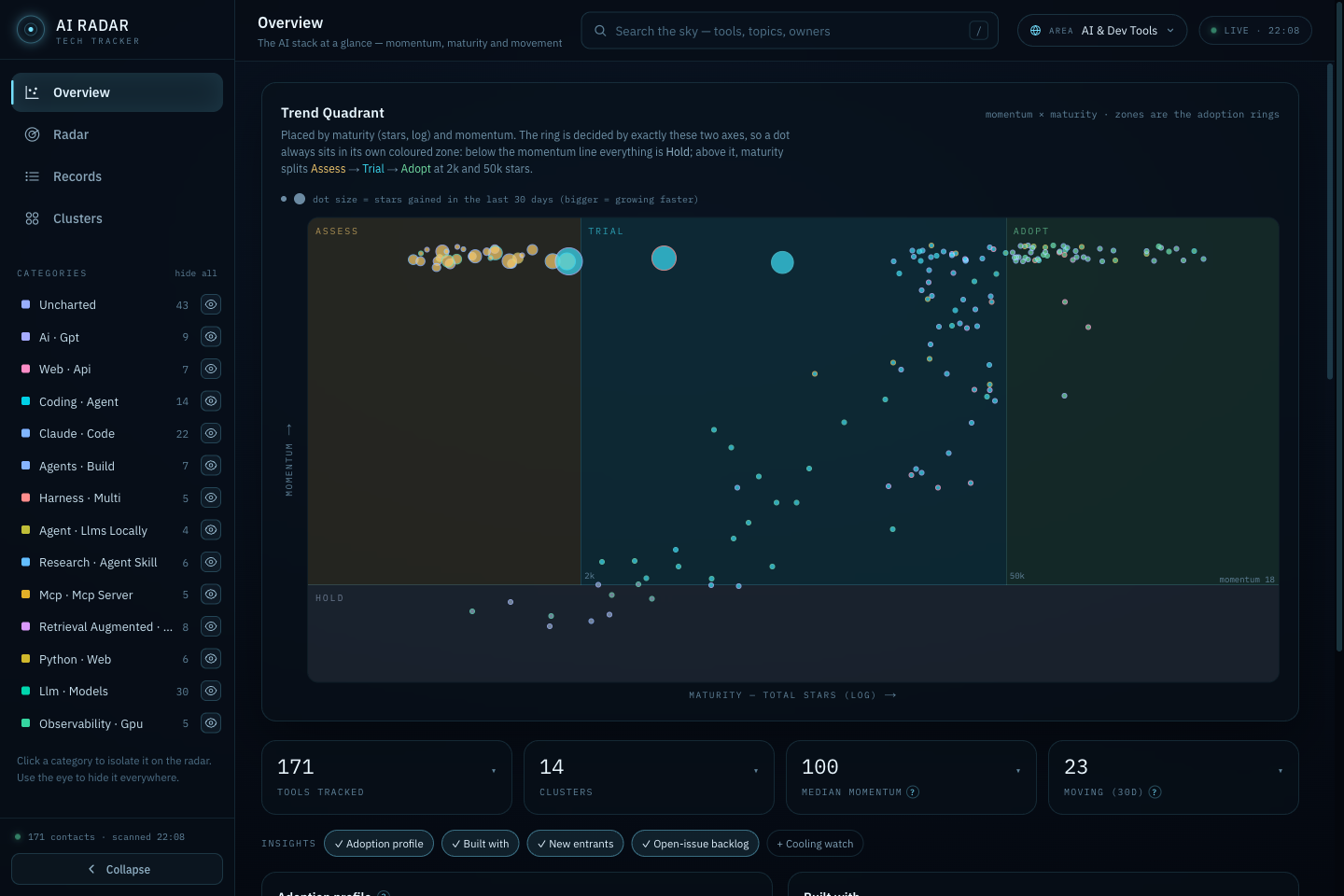Hide the Ai · Gpt category

coord(211,337)
